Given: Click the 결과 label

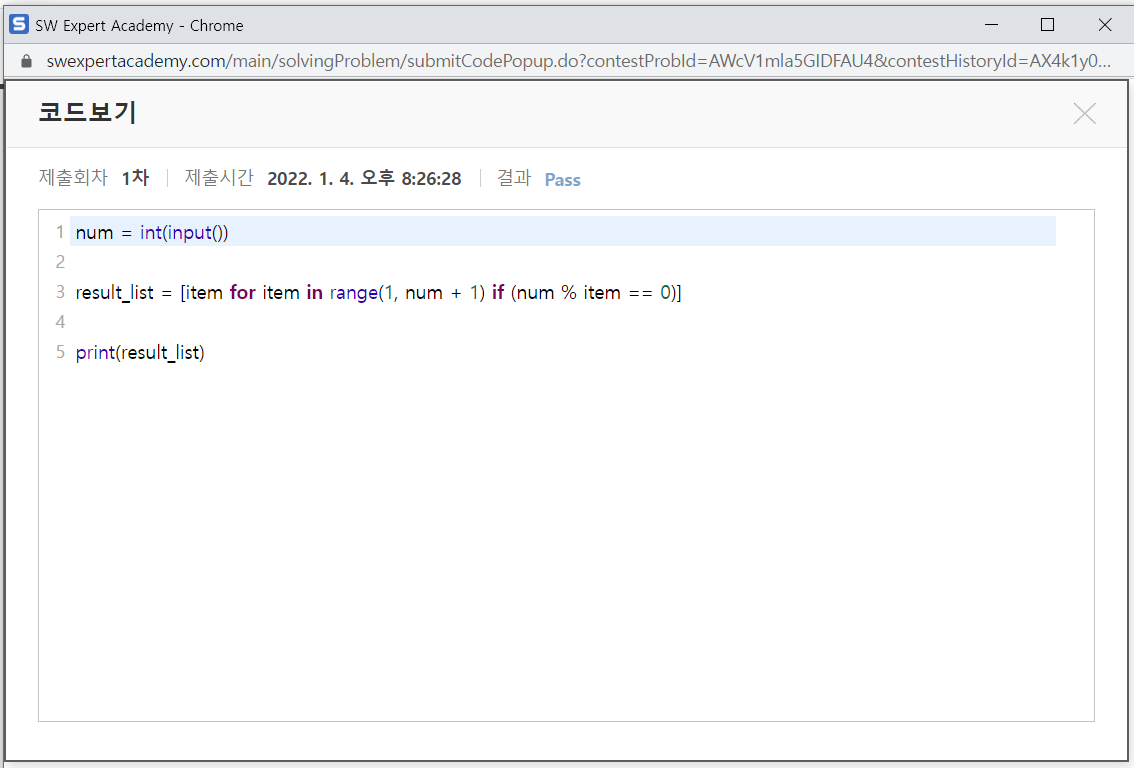Looking at the screenshot, I should 514,177.
